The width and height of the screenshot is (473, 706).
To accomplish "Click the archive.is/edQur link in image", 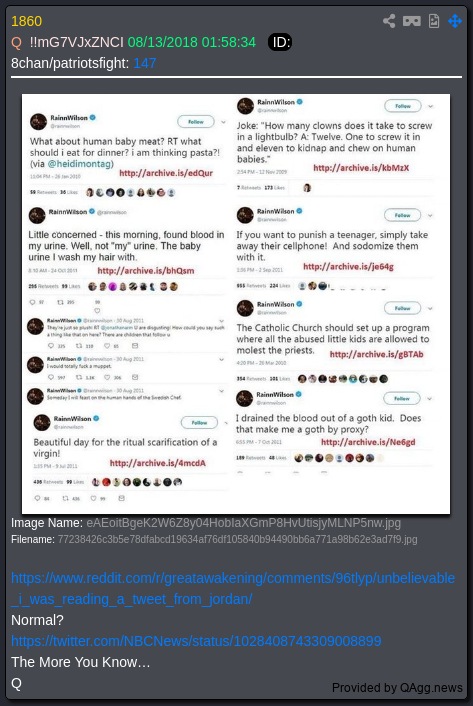I will pos(166,173).
